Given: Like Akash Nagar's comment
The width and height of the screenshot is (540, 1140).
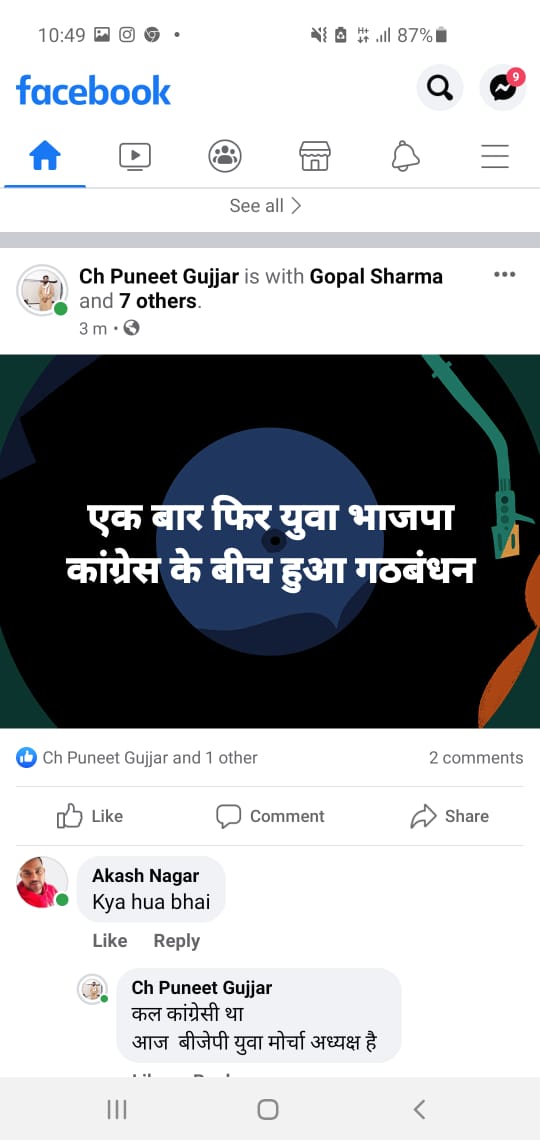Looking at the screenshot, I should pos(110,941).
